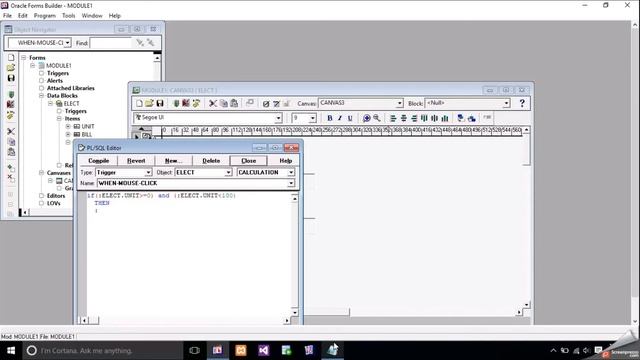The image size is (640, 360).
Task: Click New icon in Layout Editor toolbar
Action: click(139, 103)
